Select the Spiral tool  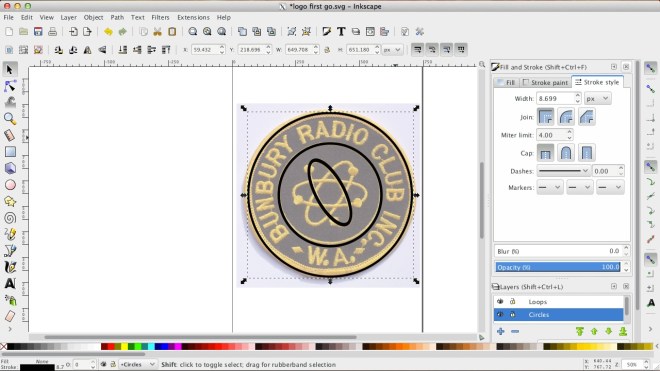click(10, 218)
